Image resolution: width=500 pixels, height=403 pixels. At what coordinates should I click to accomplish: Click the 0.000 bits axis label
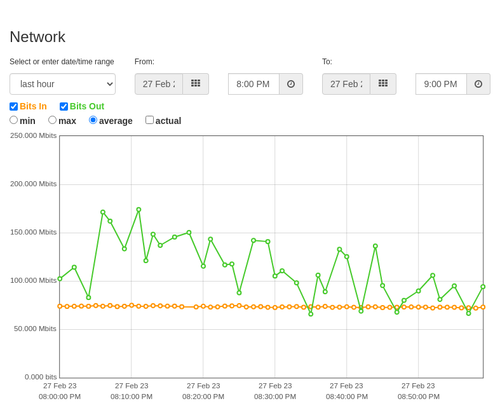41,377
